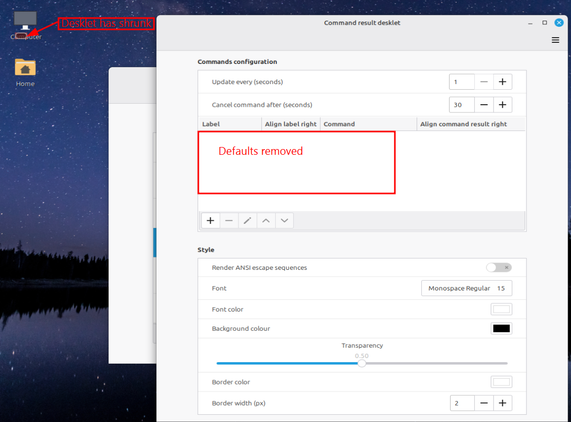Maximize the Command result desklet window
The image size is (571, 422).
click(x=544, y=23)
